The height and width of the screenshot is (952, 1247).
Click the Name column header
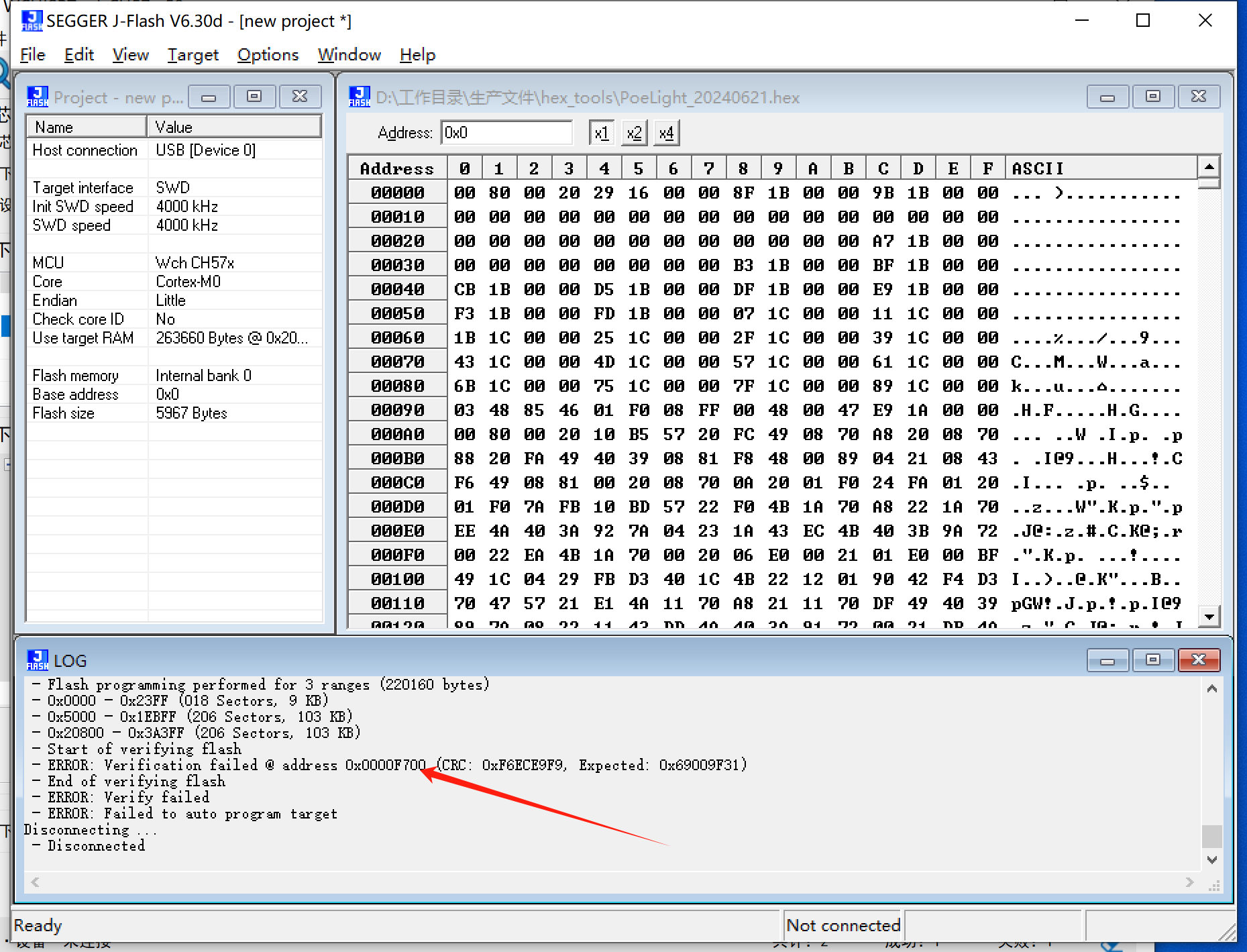point(87,127)
